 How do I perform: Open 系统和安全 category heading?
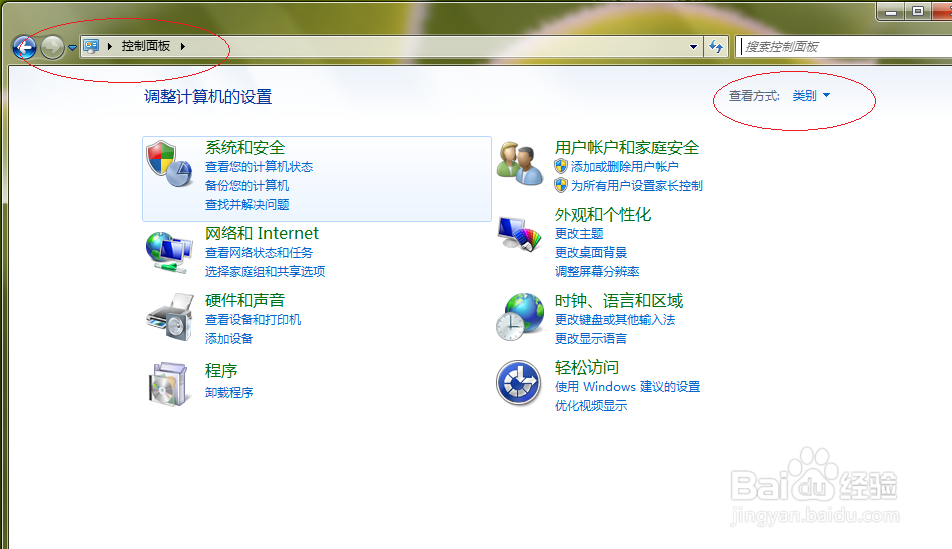245,148
